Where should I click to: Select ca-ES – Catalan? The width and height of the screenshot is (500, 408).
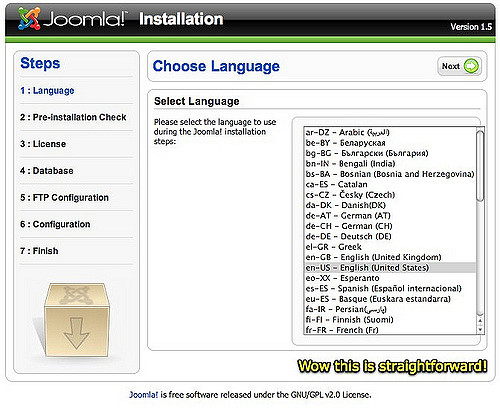coord(390,184)
